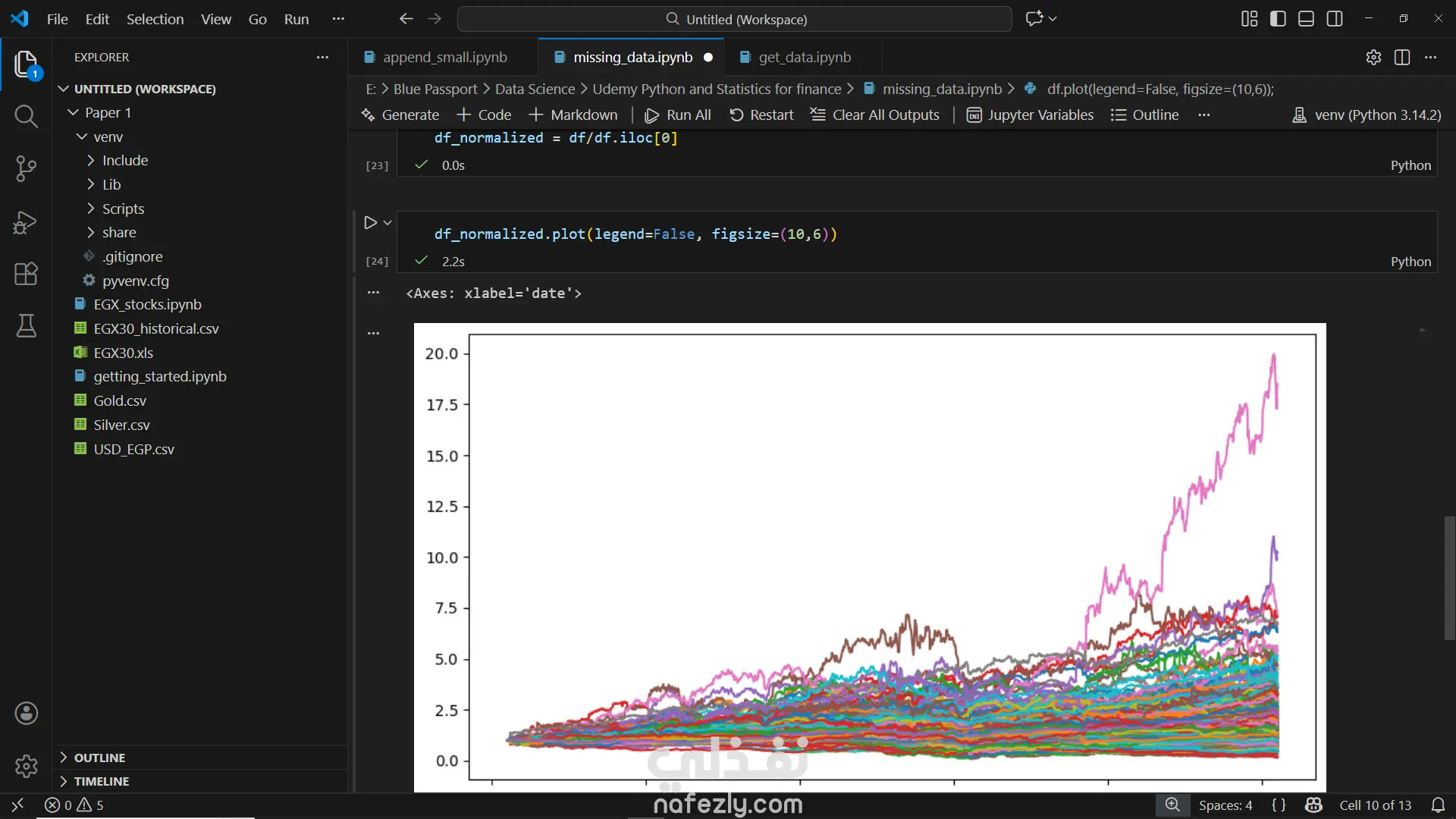This screenshot has height=819, width=1456.
Task: Open the run cell options dropdown arrow
Action: 388,222
